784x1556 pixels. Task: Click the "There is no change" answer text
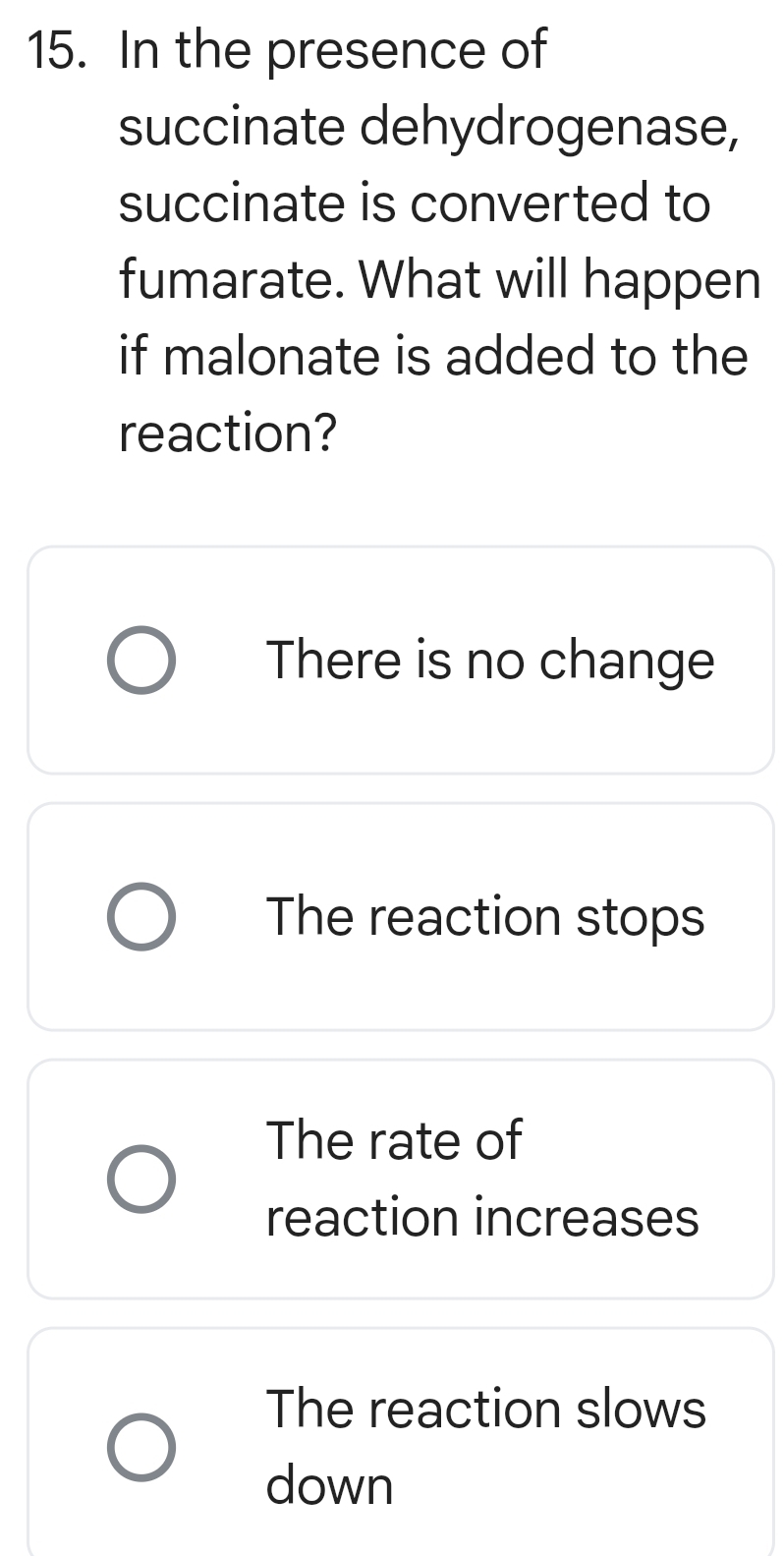(x=490, y=660)
